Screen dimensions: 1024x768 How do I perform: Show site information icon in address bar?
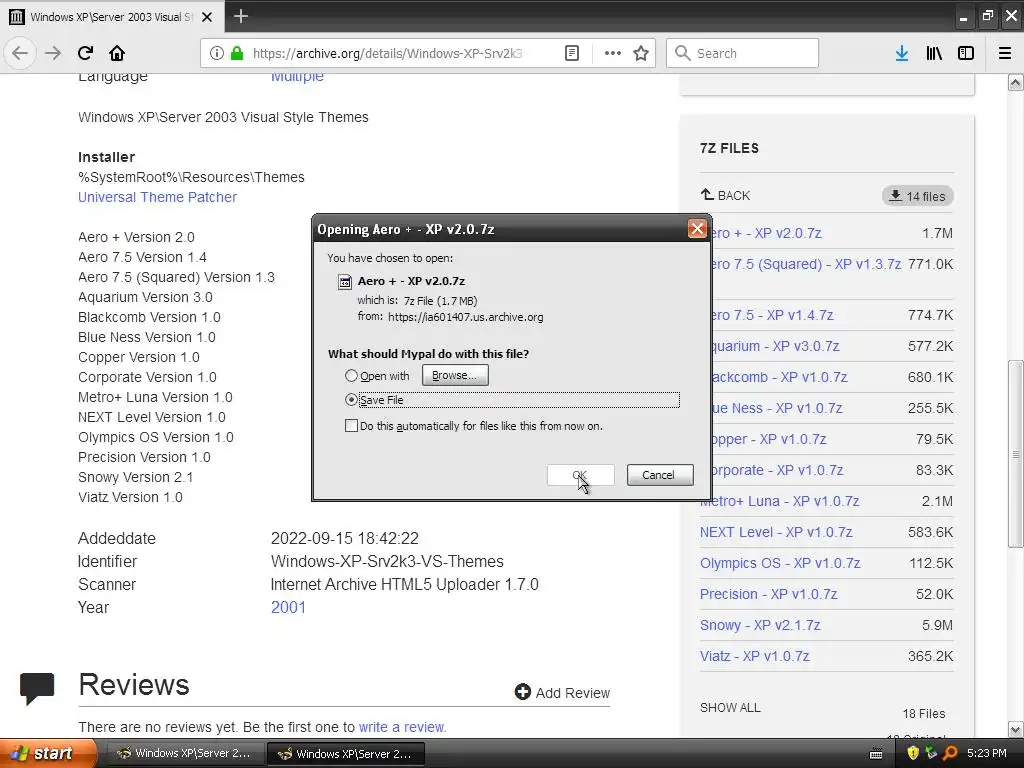pos(217,53)
